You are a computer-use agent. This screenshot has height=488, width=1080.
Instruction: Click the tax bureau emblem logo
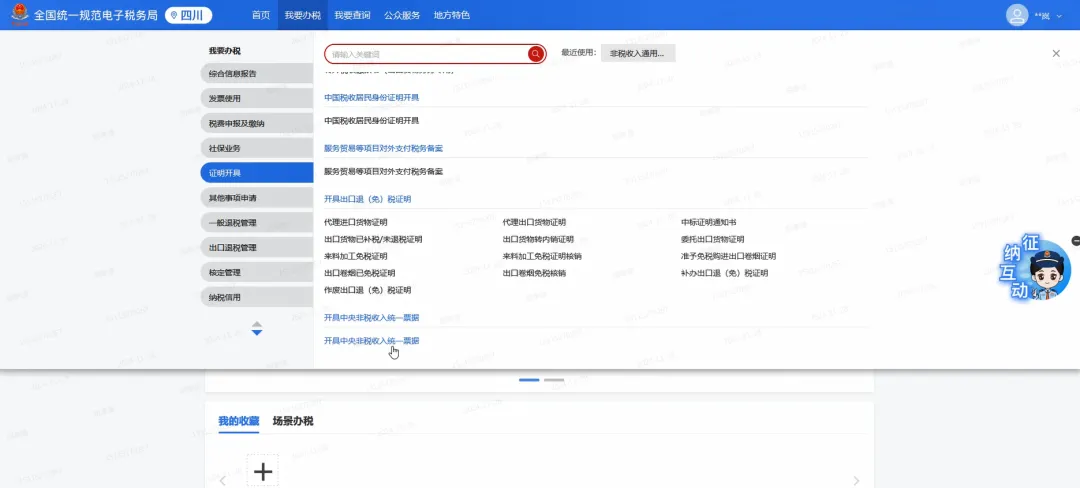(17, 15)
